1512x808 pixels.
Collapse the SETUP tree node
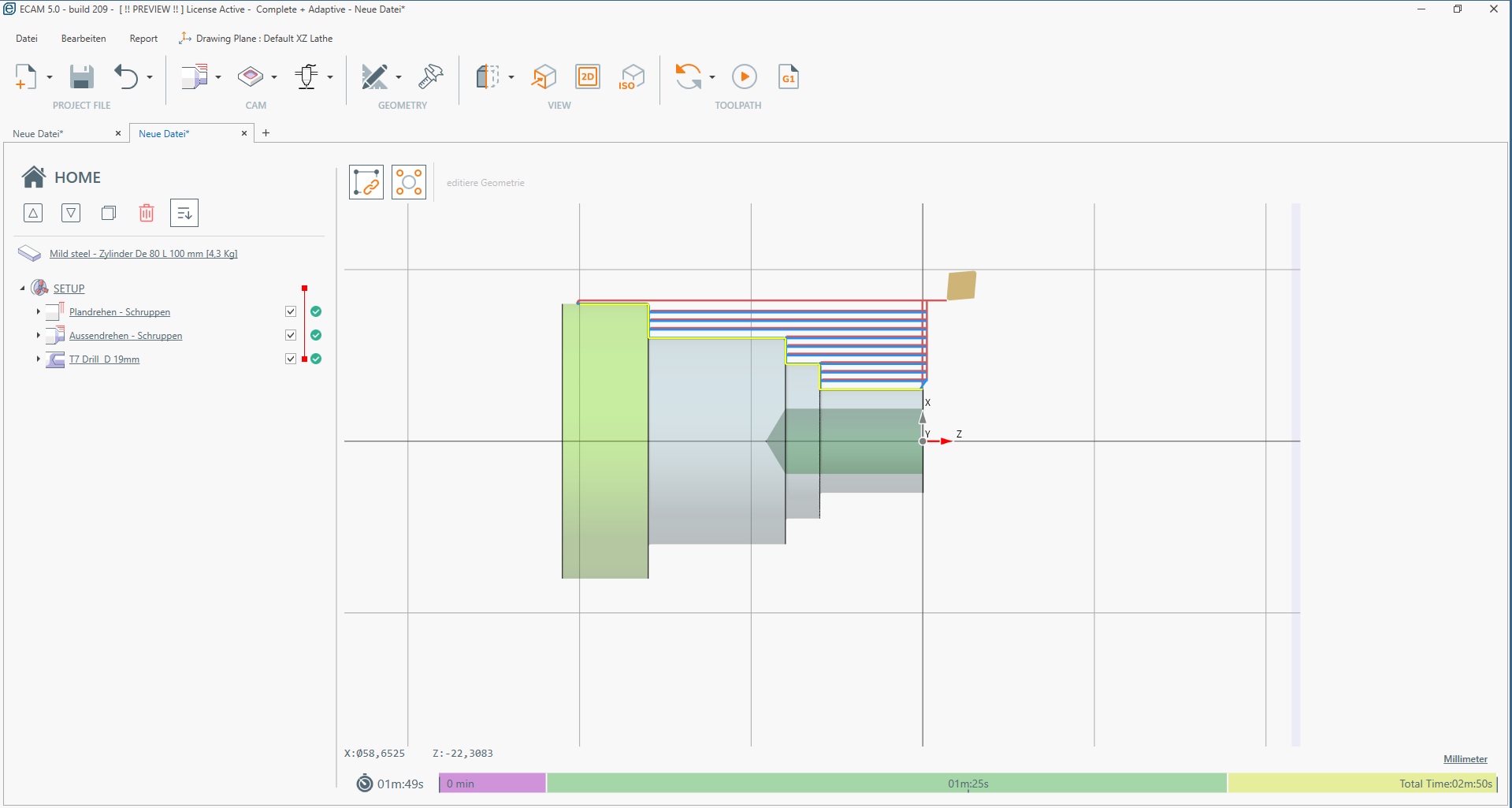pyautogui.click(x=22, y=289)
